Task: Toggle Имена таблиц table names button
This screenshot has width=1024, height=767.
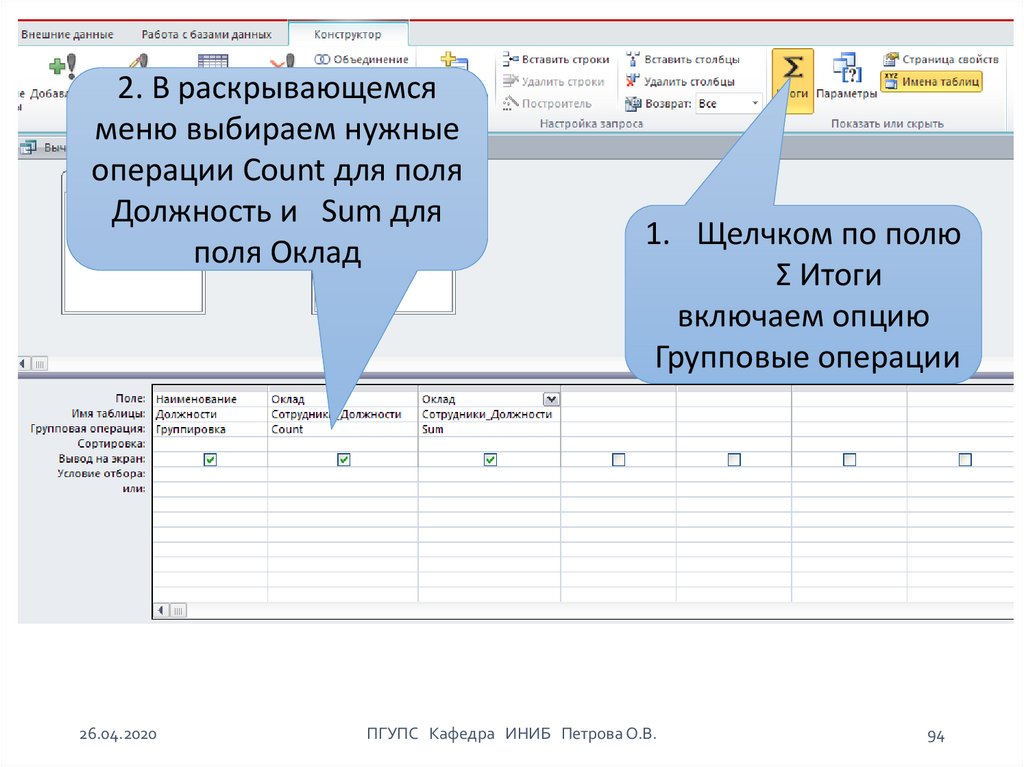Action: [x=931, y=82]
